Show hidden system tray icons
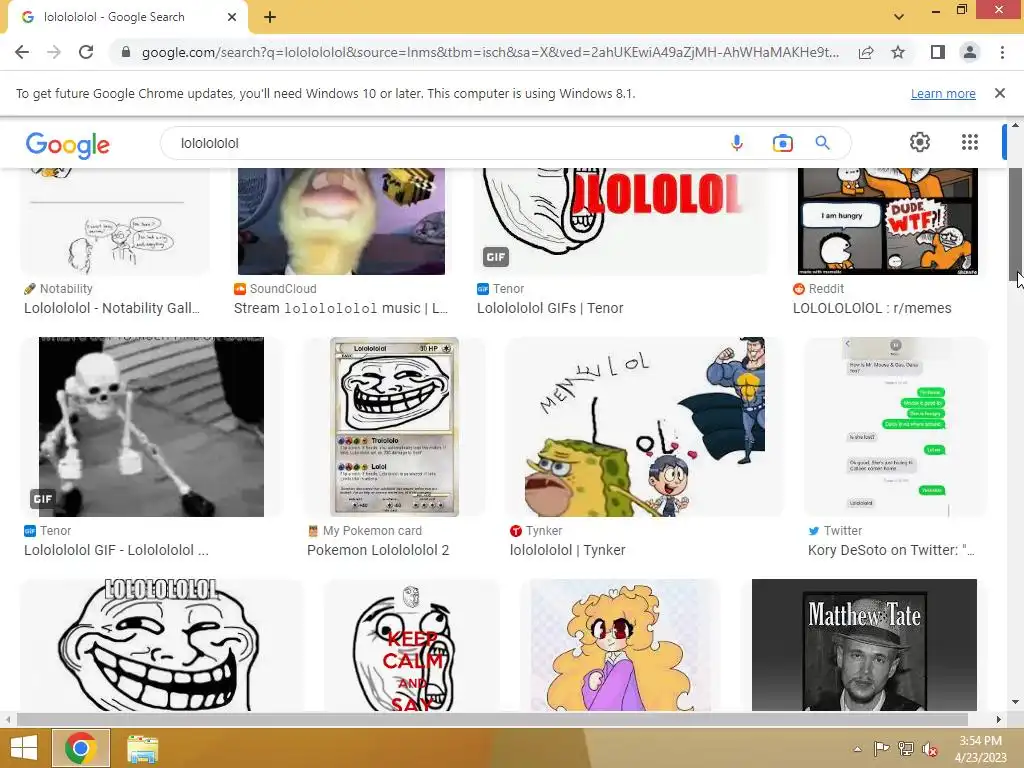The image size is (1024, 768). pos(857,749)
